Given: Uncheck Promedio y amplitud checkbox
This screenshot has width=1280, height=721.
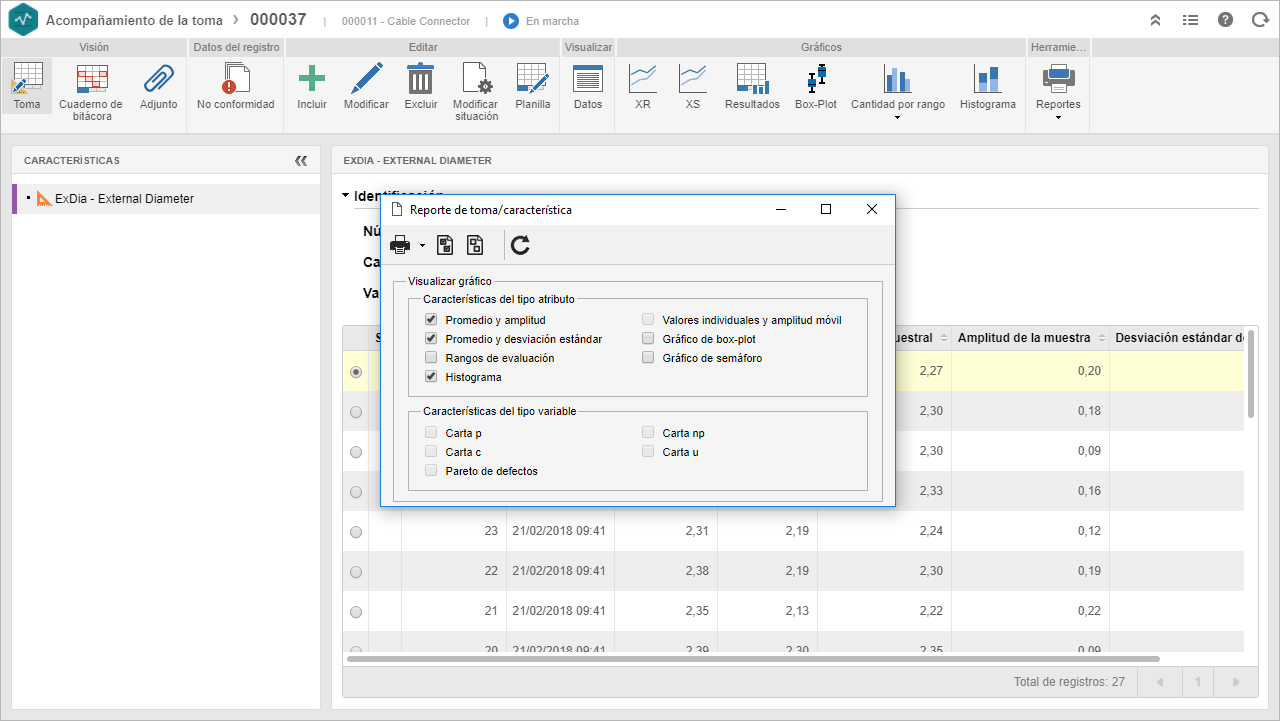Looking at the screenshot, I should coord(431,320).
